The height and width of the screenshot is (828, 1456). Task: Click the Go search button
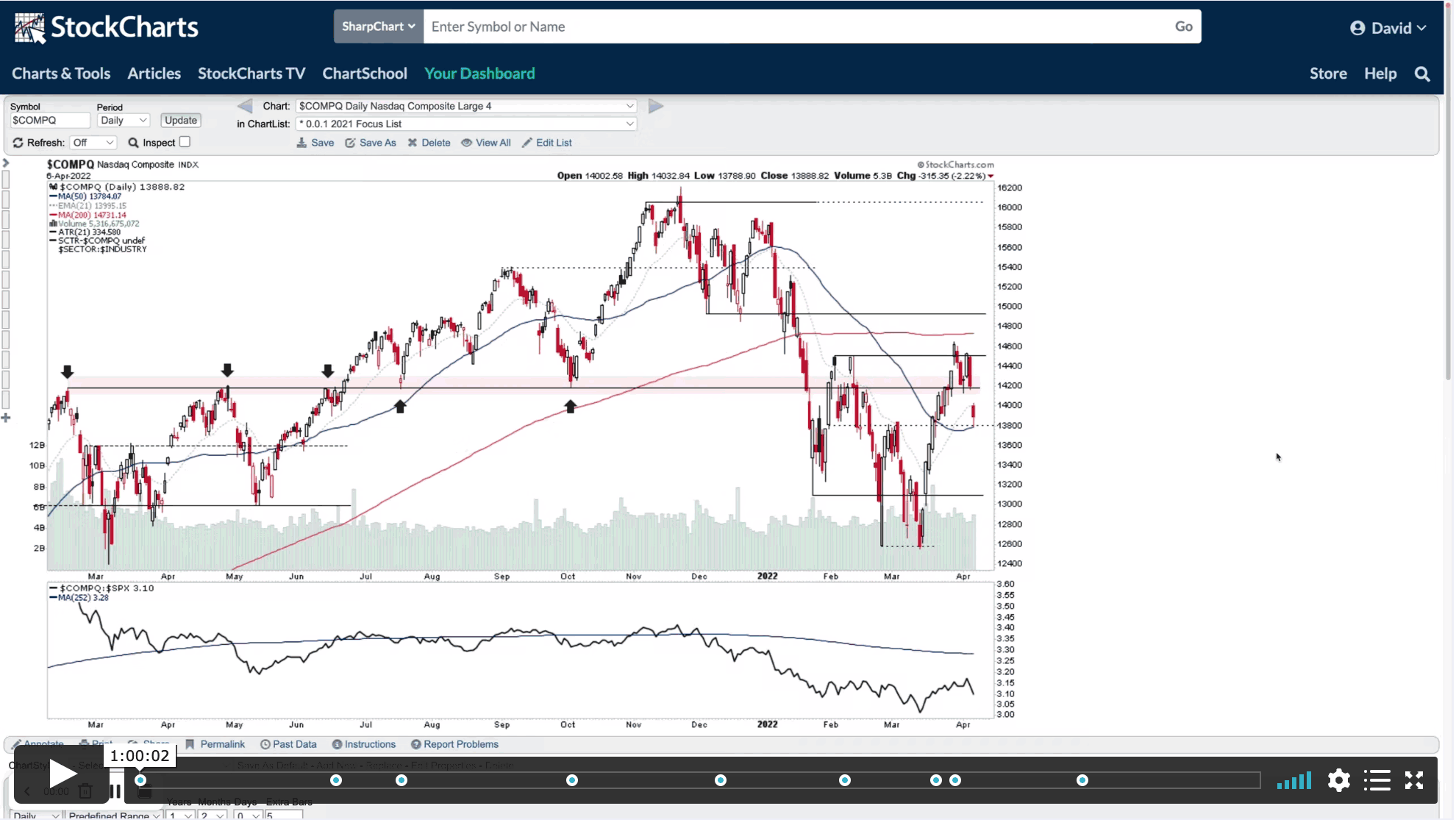[x=1185, y=26]
